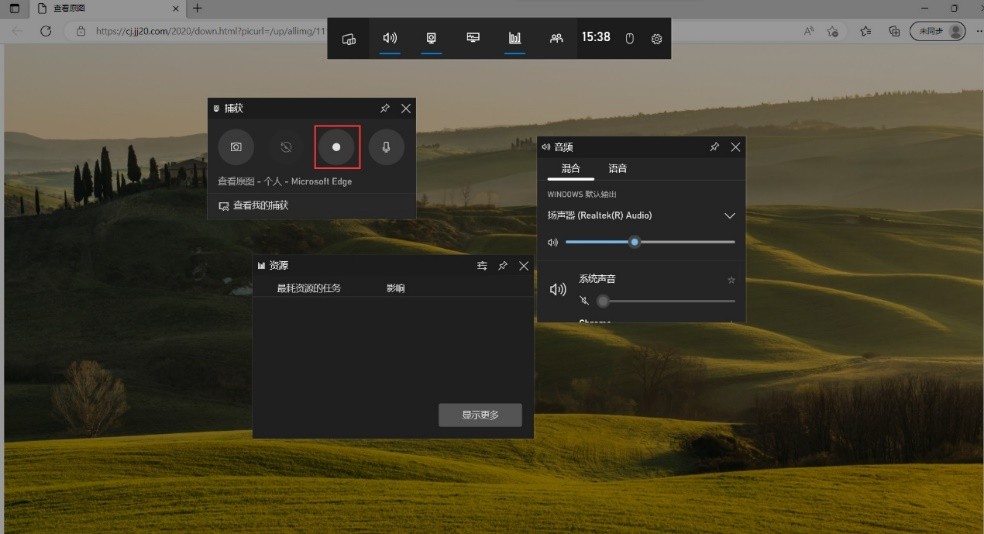The image size is (984, 534).
Task: Pin the Capture widget
Action: click(385, 109)
